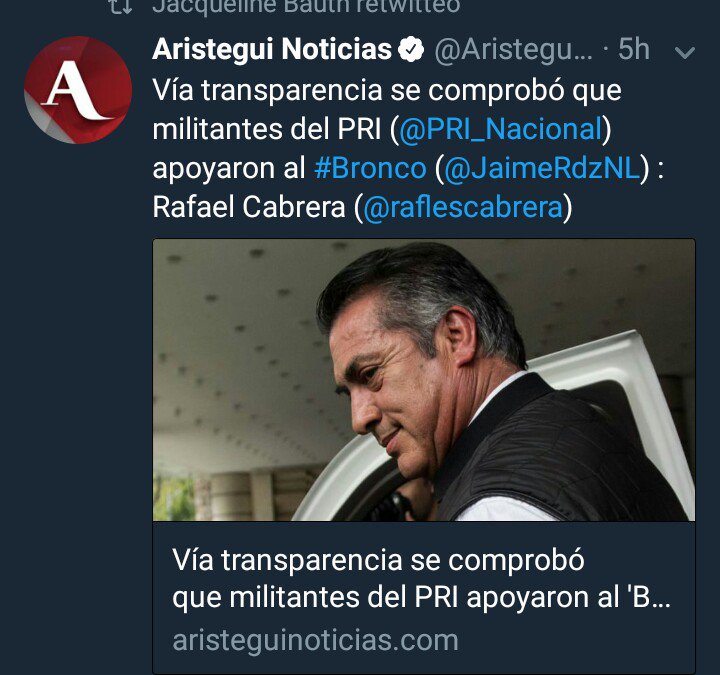
Task: Click the tweet body text to open it
Action: click(408, 148)
